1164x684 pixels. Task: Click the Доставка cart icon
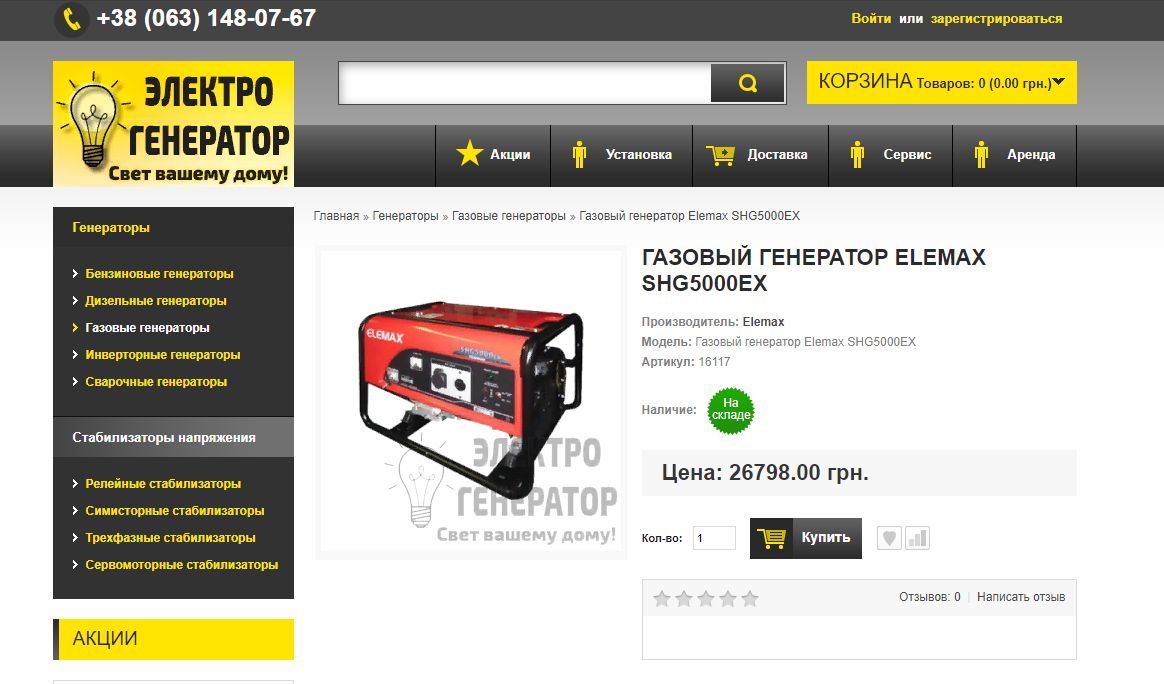719,154
